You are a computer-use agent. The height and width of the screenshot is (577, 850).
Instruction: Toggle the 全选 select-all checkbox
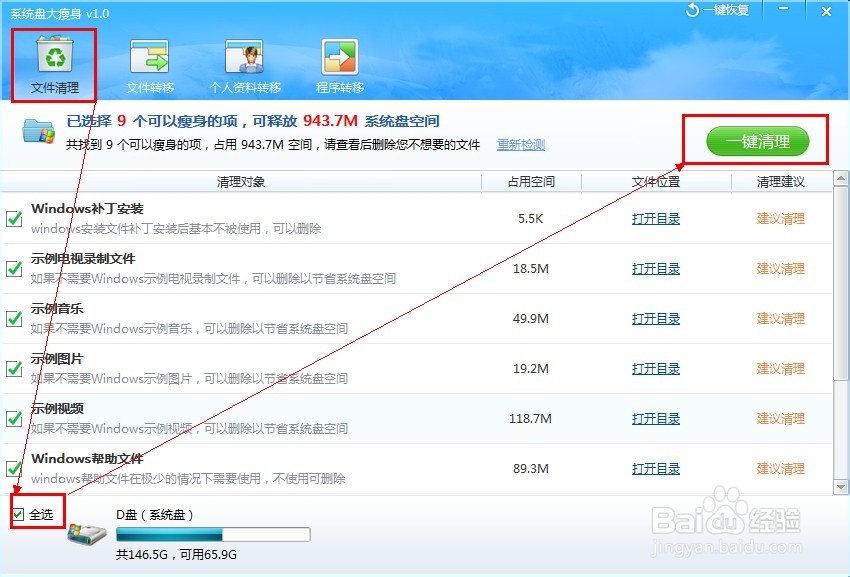tap(19, 514)
